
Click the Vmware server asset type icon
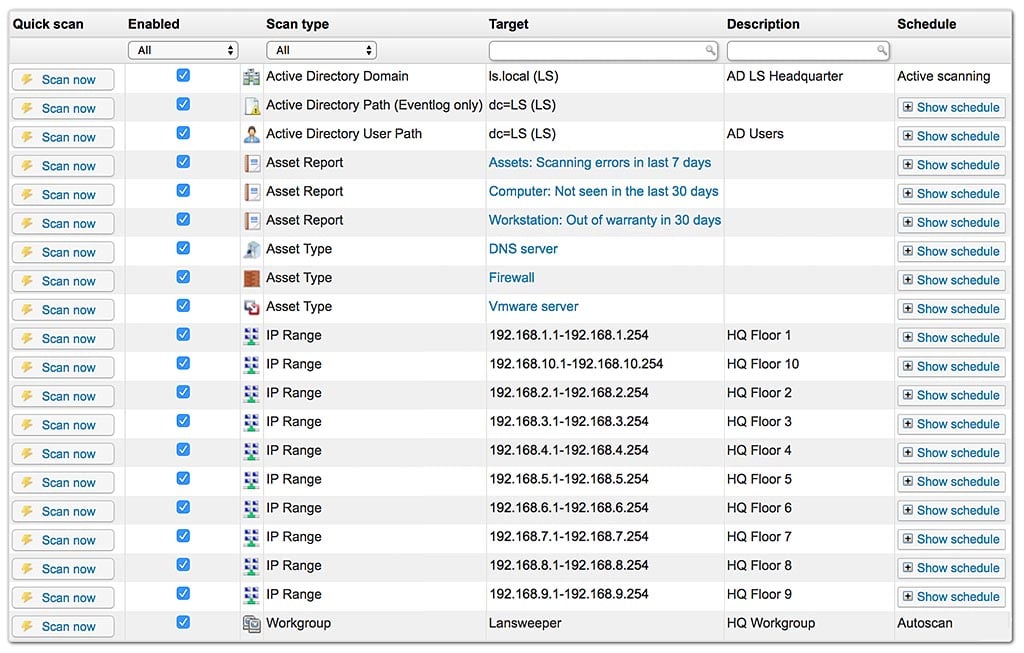point(251,308)
